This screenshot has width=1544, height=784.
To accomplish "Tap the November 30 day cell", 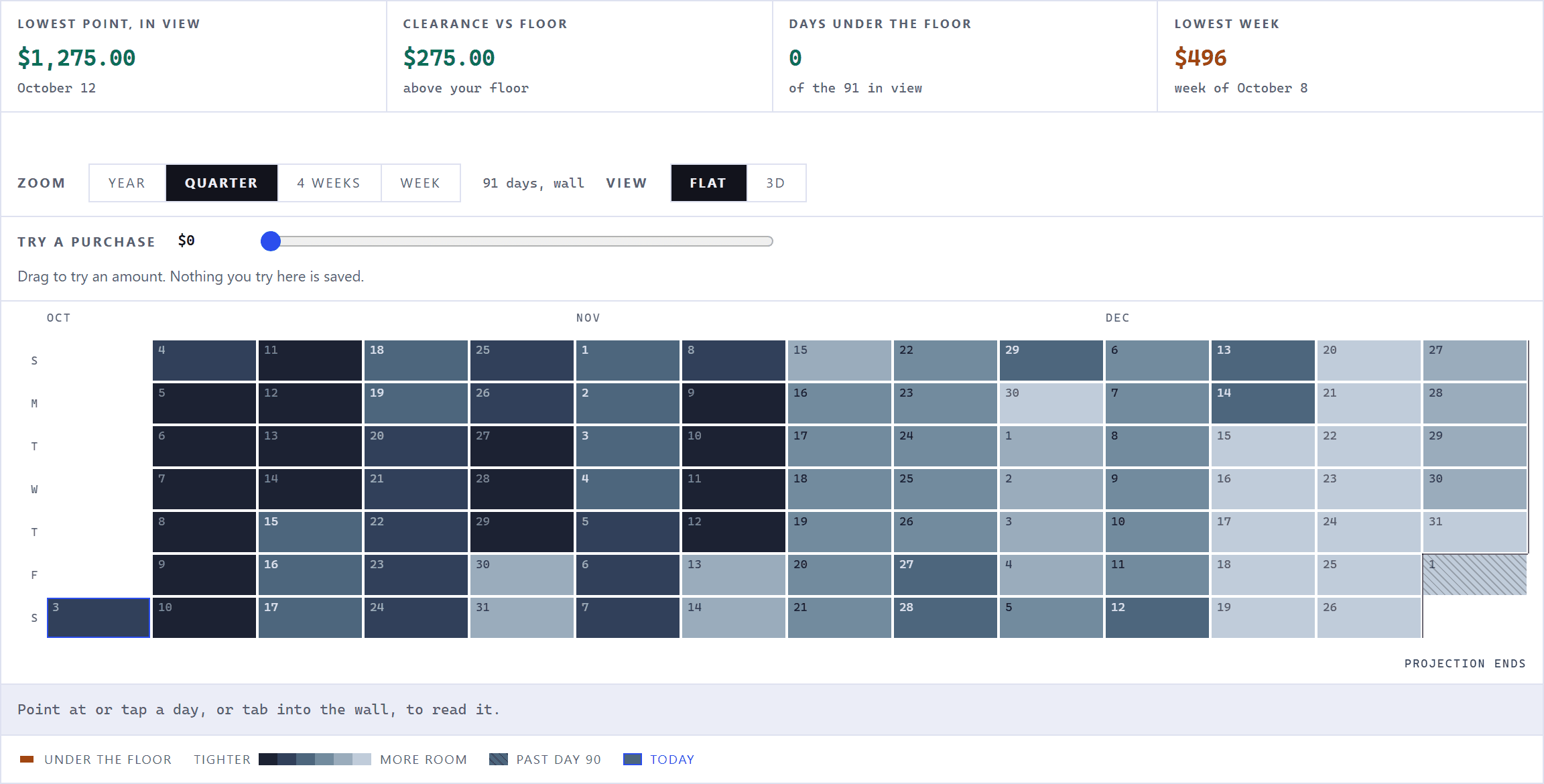I will (x=1051, y=403).
